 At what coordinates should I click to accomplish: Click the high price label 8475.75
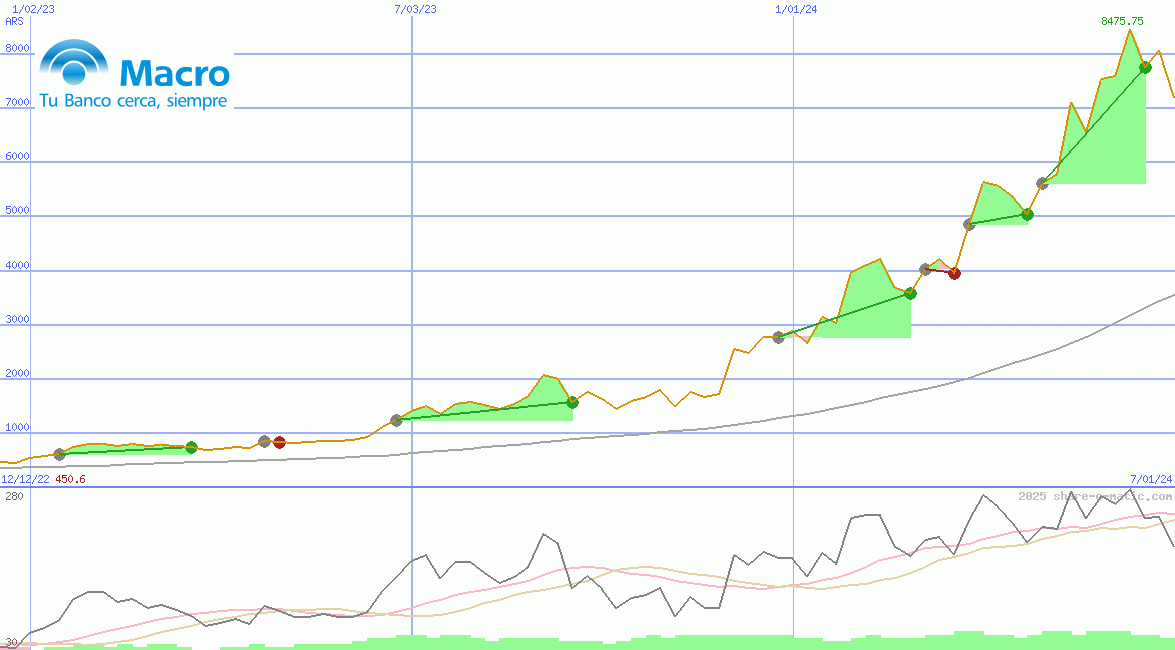[1123, 20]
